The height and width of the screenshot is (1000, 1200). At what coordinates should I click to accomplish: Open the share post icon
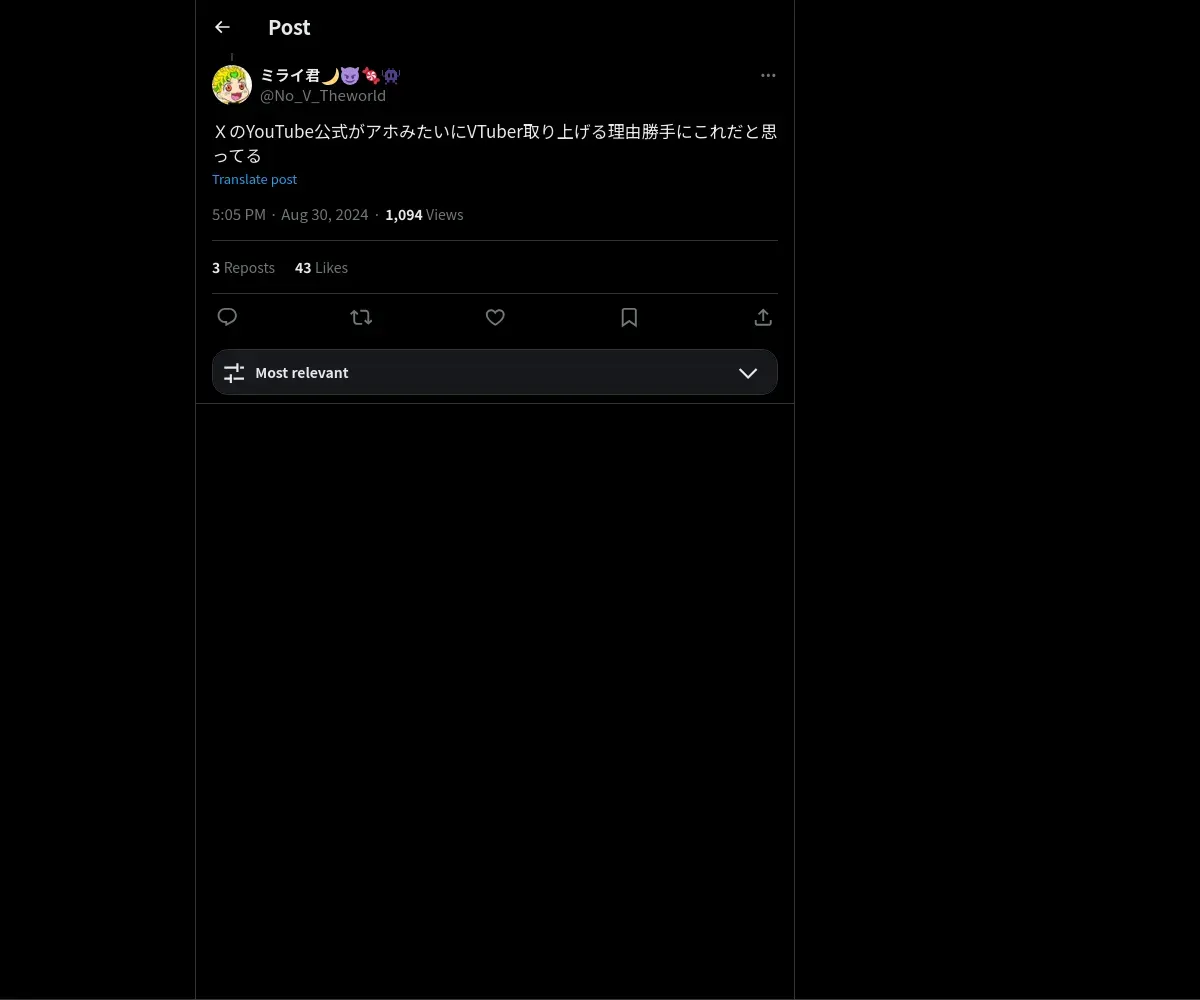pyautogui.click(x=763, y=317)
